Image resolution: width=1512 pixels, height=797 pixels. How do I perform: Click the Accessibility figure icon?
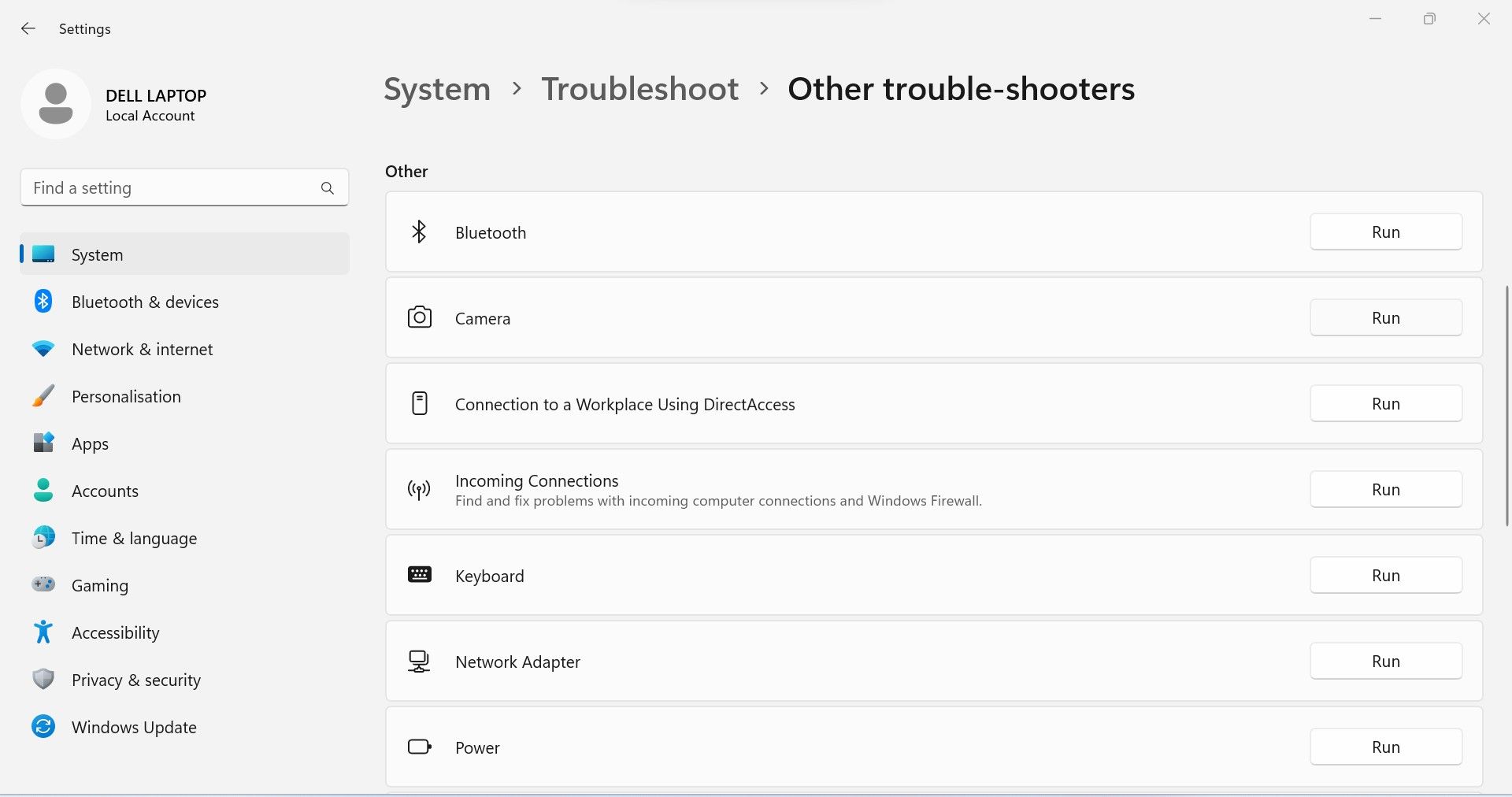point(43,632)
